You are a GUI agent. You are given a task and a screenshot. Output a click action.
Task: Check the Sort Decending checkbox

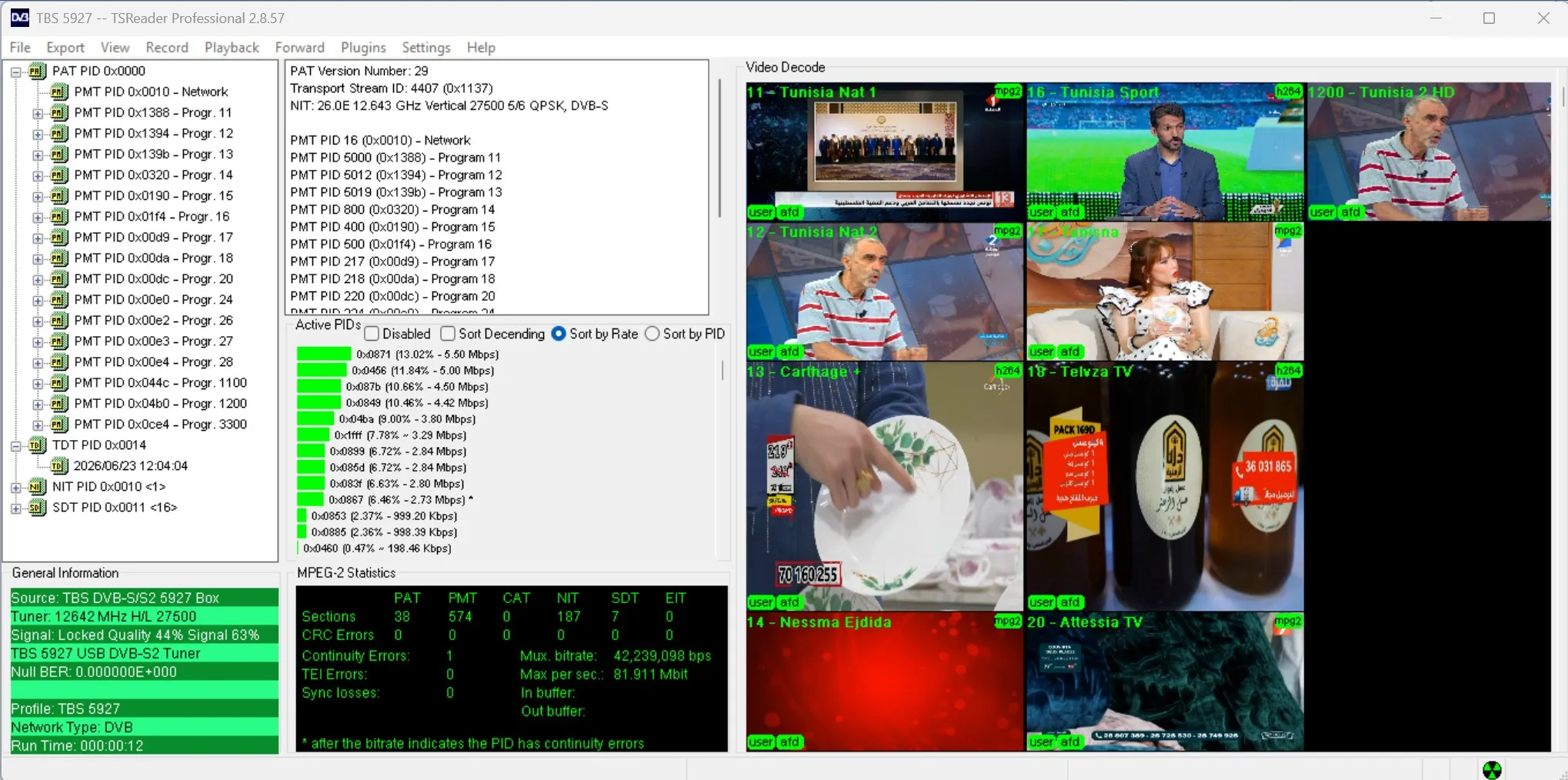448,334
